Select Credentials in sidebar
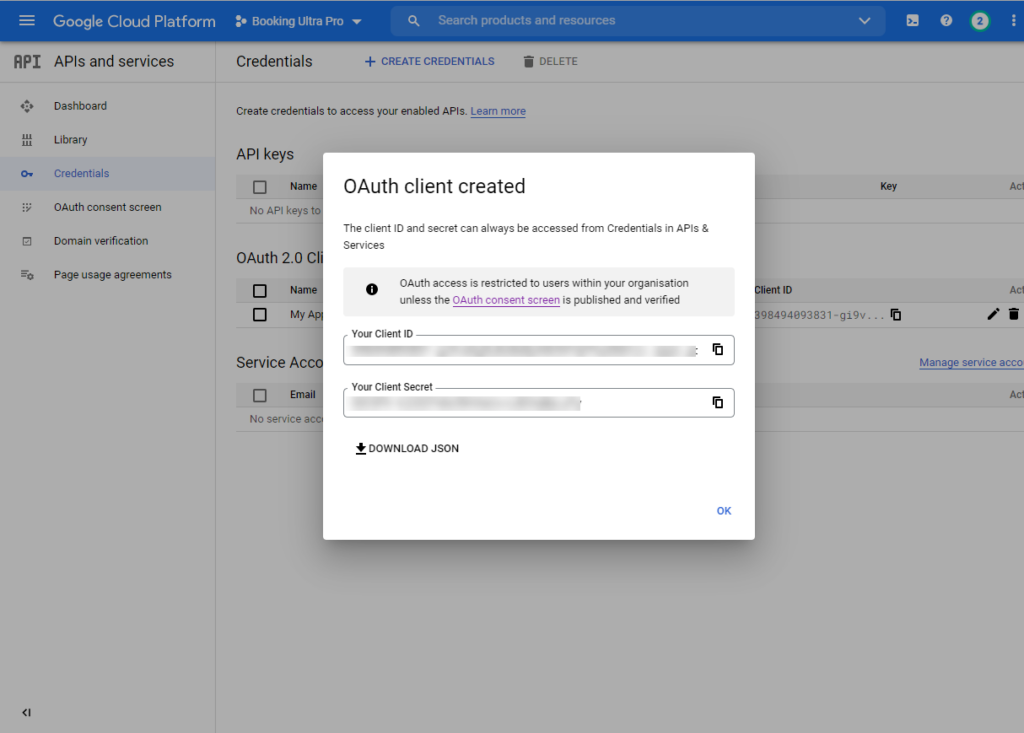1024x733 pixels. coord(82,173)
